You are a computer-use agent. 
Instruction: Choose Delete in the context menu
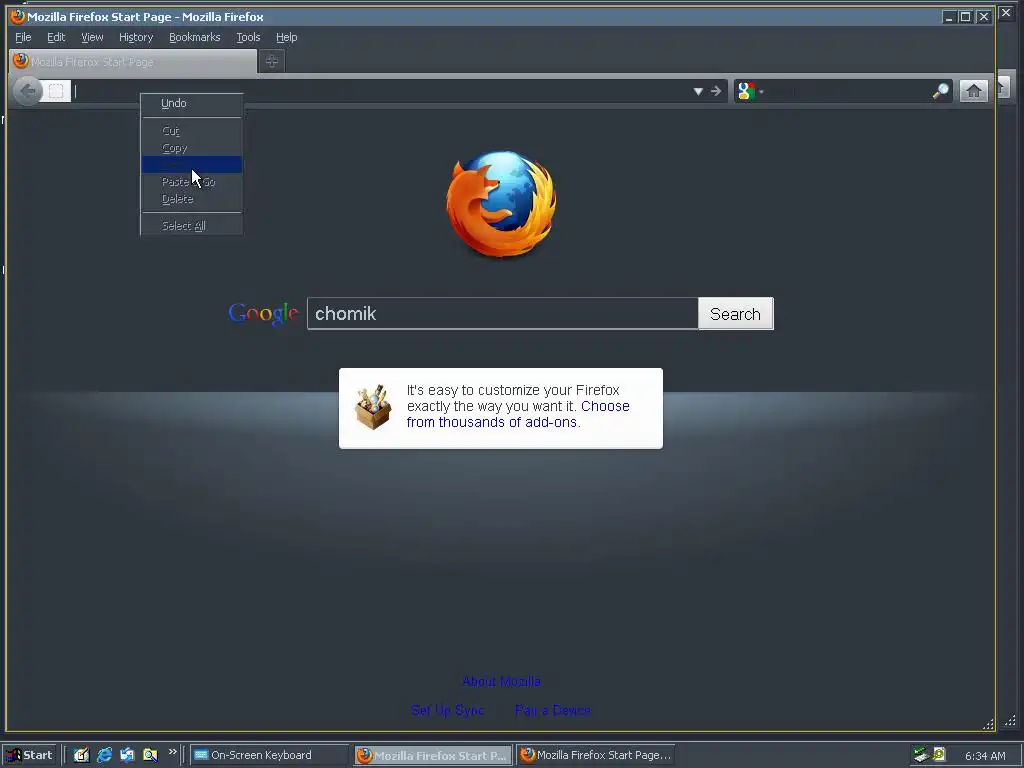click(x=191, y=199)
